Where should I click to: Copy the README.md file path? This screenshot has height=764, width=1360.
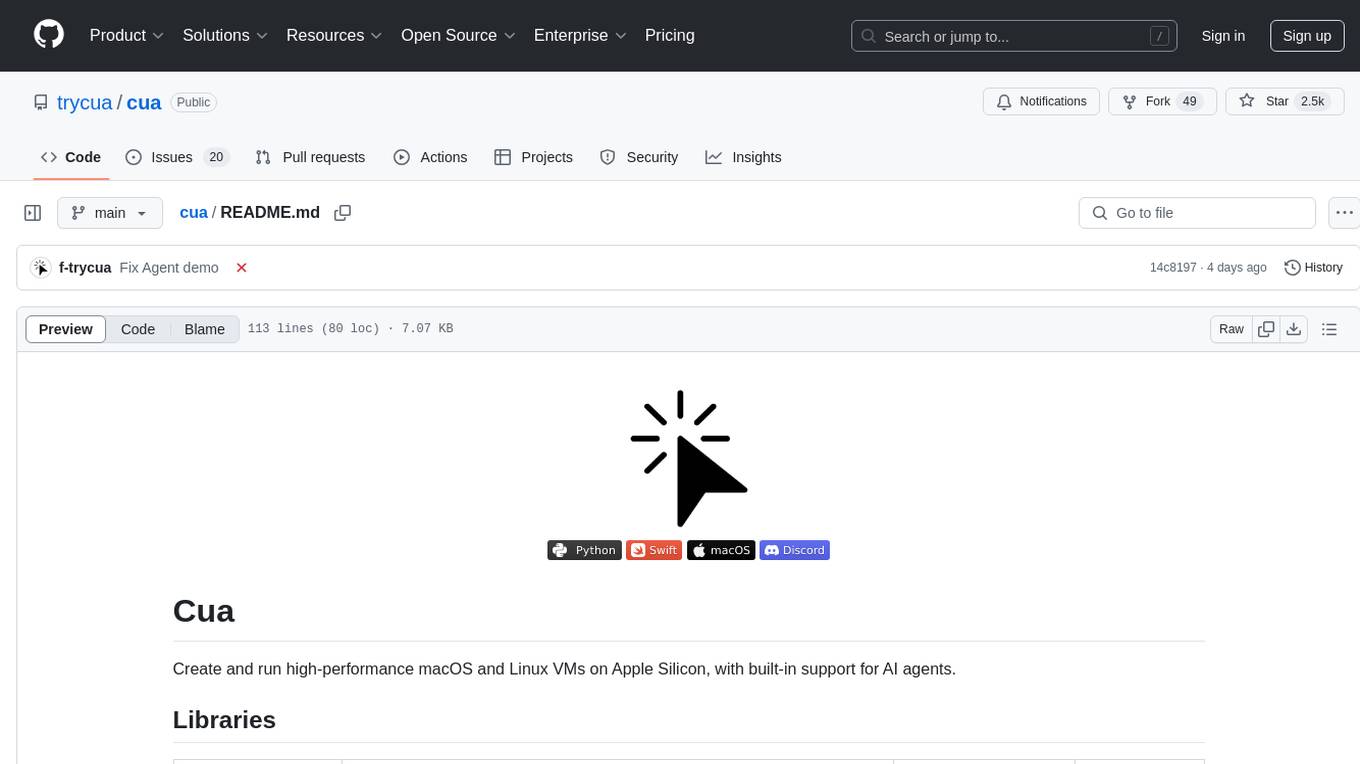(343, 213)
